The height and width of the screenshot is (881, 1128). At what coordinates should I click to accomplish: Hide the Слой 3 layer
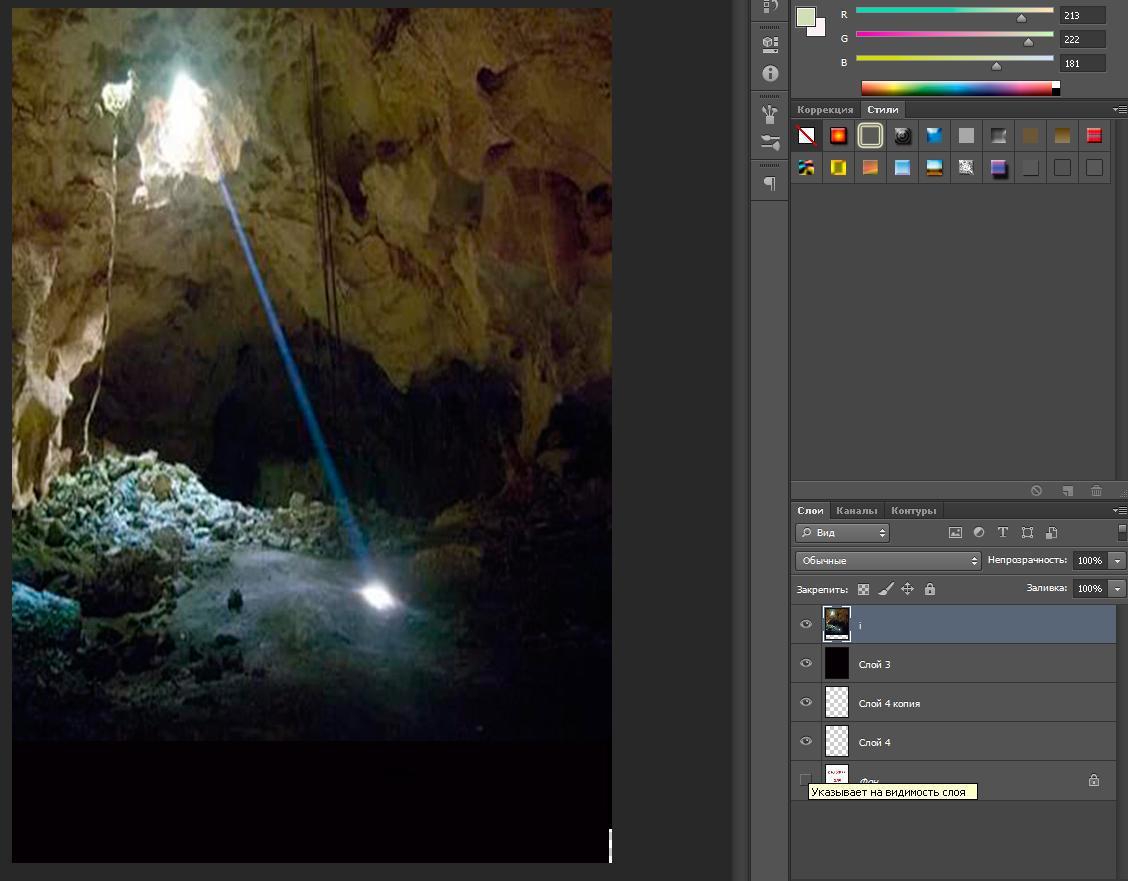(x=806, y=663)
